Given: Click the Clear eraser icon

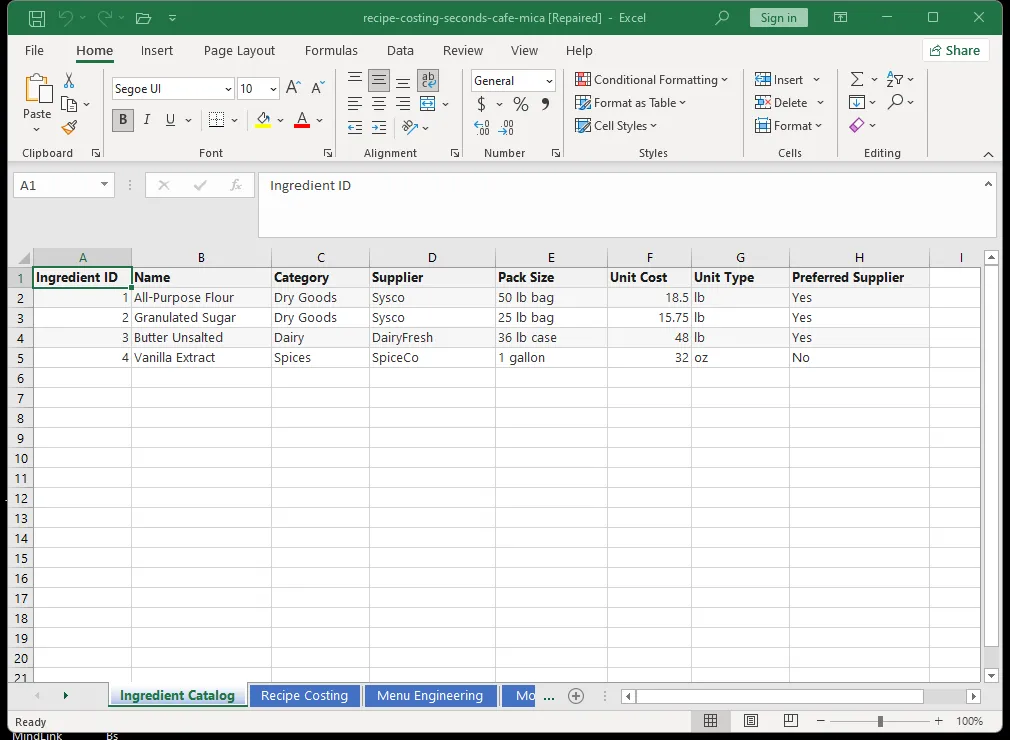Looking at the screenshot, I should 857,125.
